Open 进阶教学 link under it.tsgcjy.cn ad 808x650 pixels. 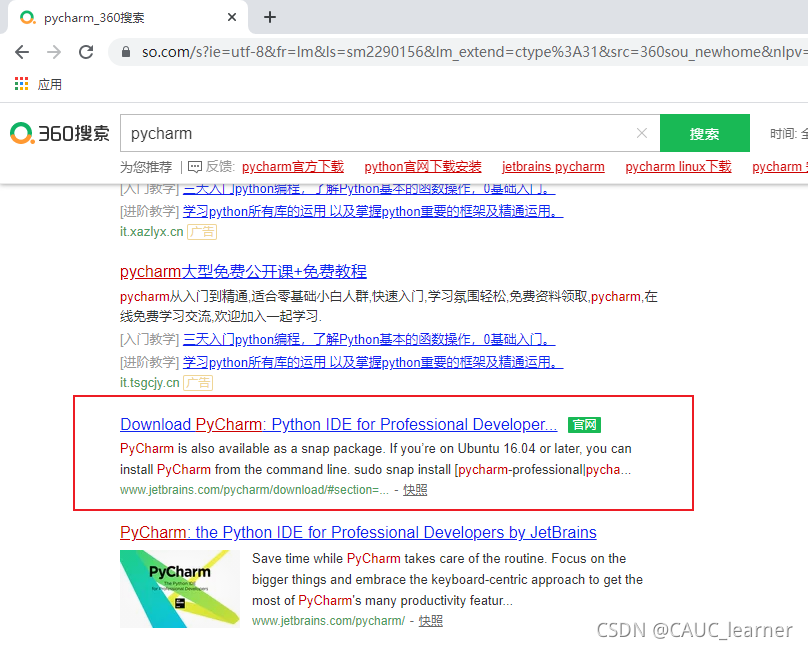(x=373, y=362)
